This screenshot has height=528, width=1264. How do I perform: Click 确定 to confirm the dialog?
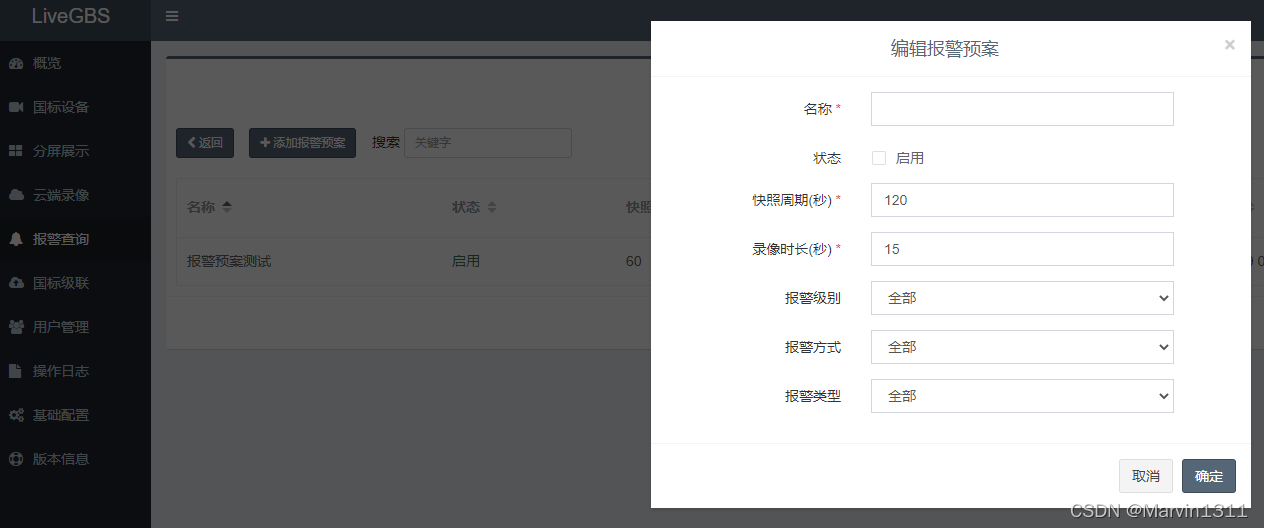click(x=1209, y=476)
